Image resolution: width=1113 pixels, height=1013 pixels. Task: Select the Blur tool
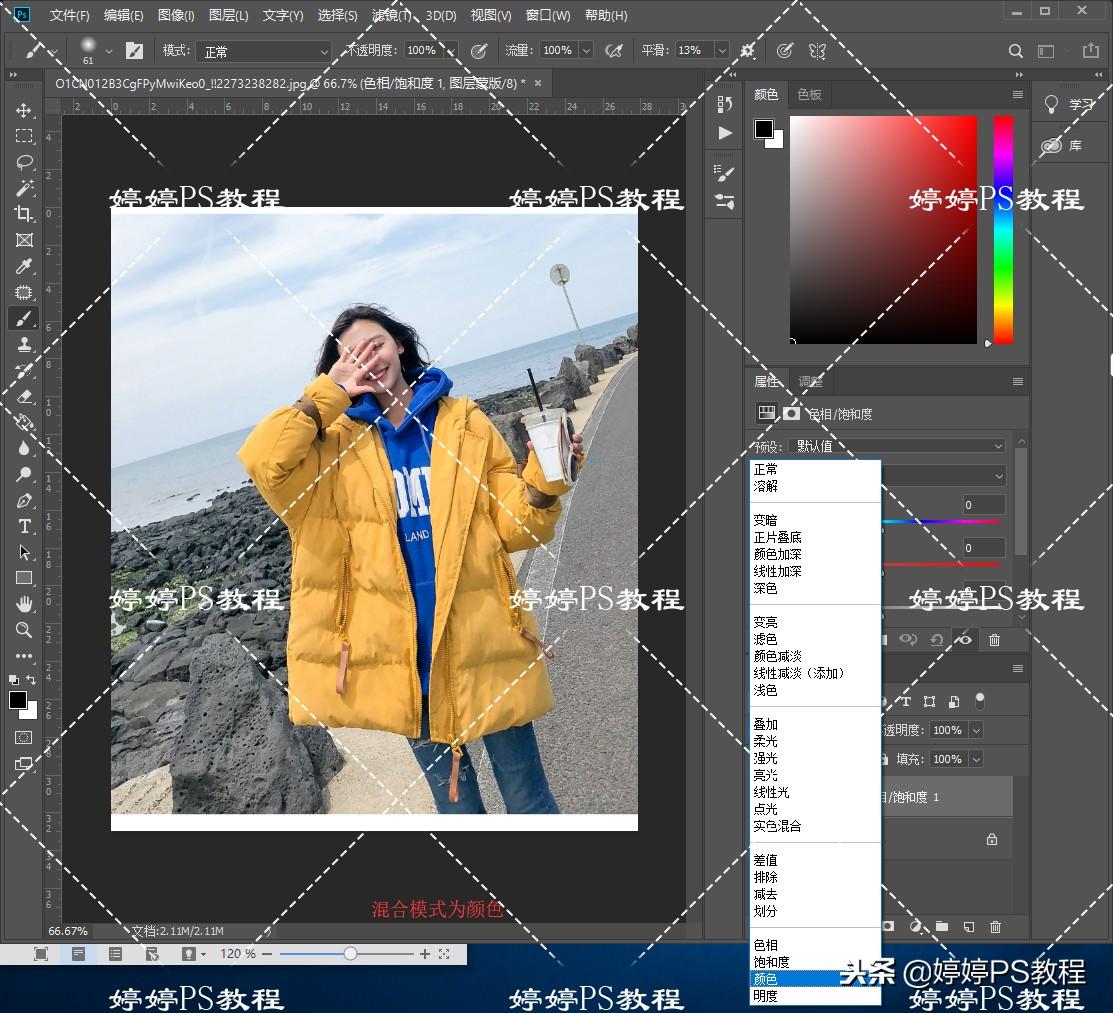[23, 448]
